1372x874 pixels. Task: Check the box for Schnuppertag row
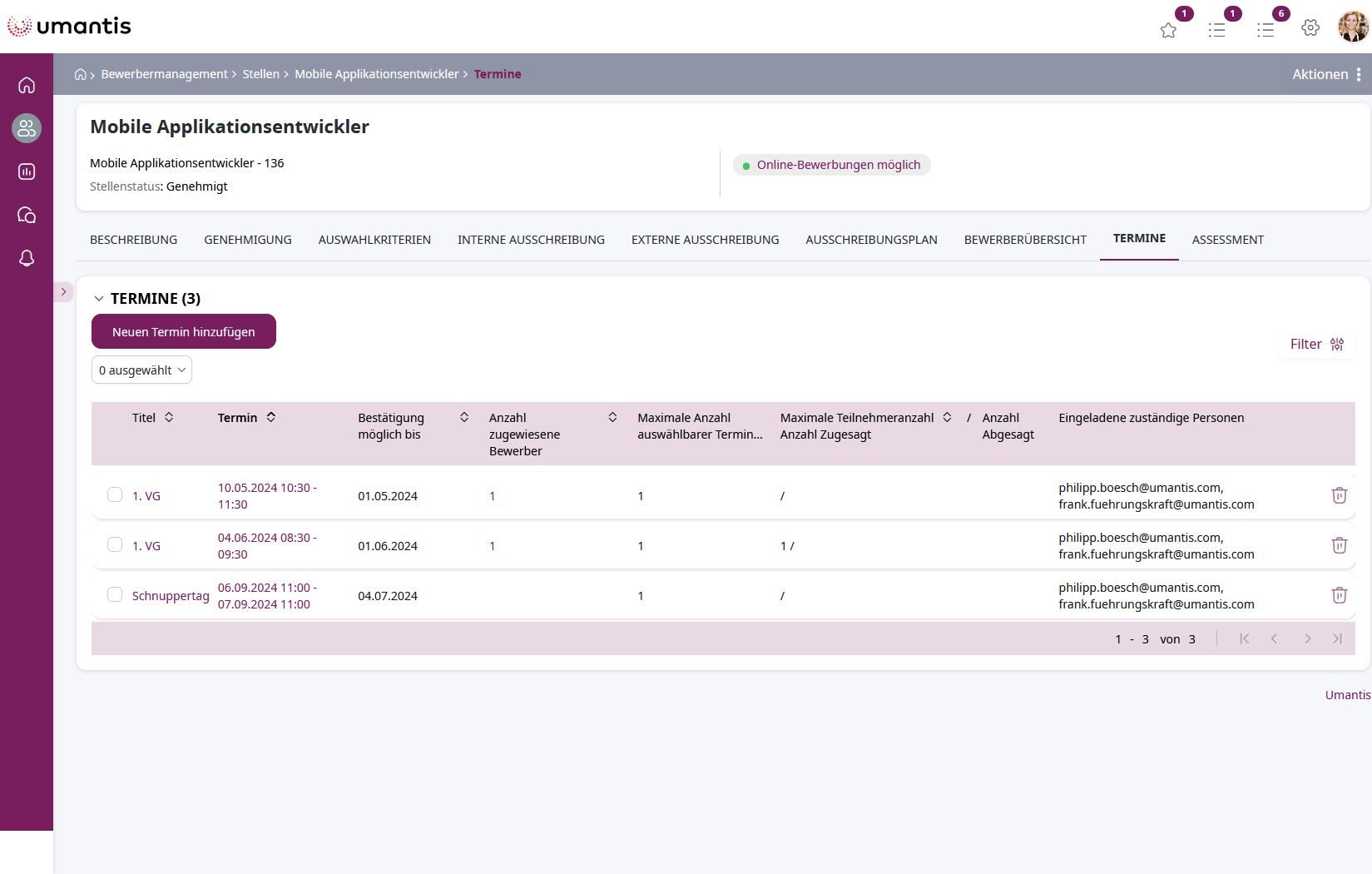point(115,594)
